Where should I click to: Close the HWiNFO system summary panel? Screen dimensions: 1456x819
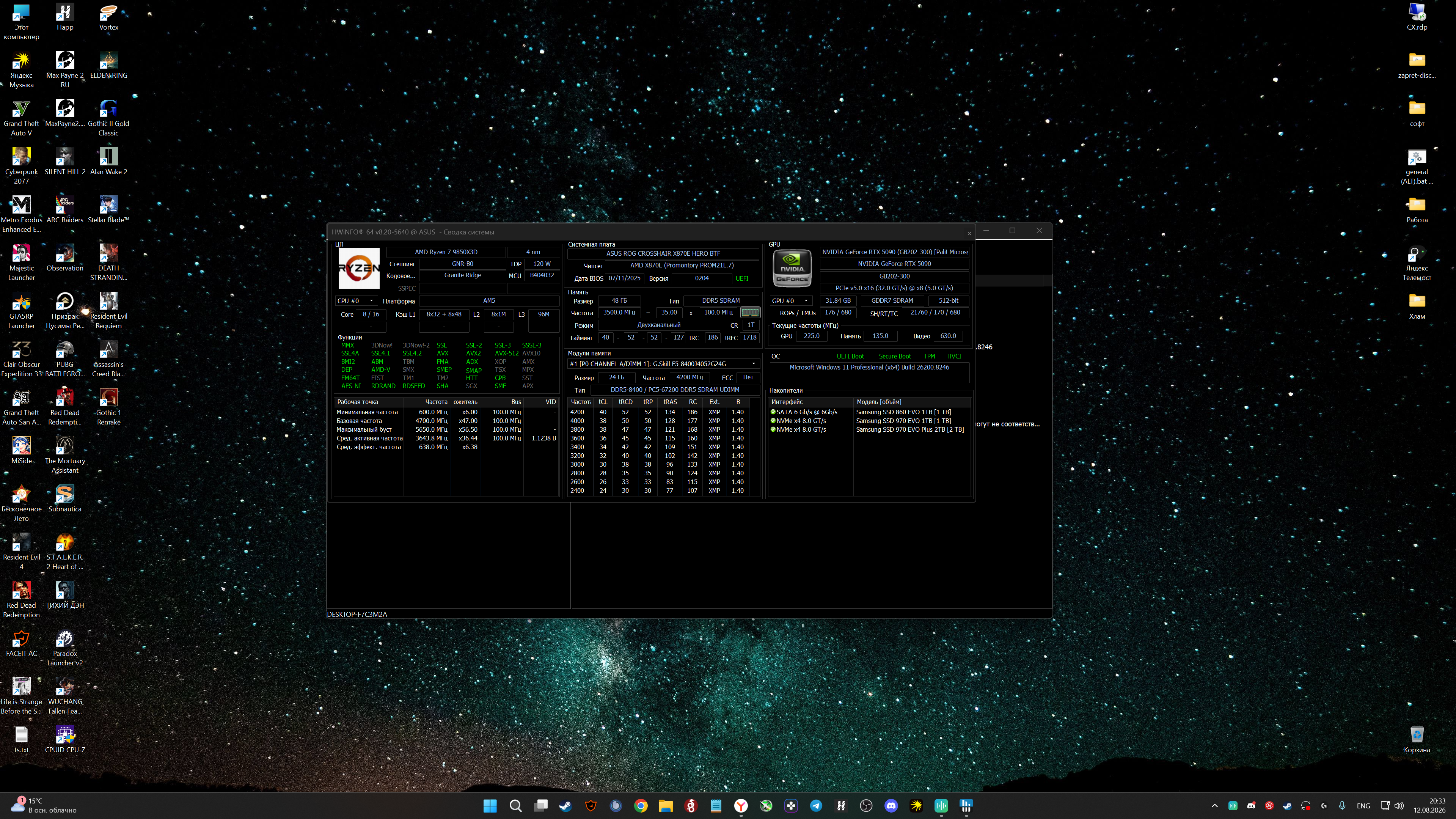point(969,233)
